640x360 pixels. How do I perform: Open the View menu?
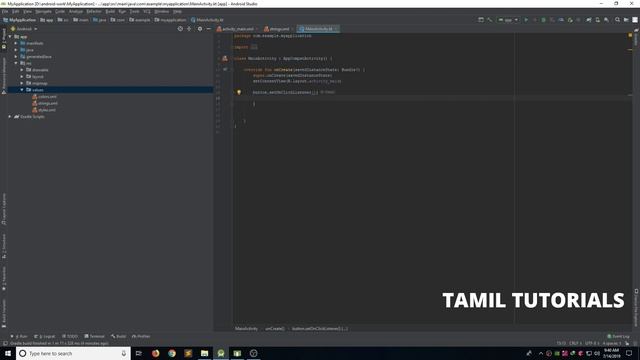27,11
